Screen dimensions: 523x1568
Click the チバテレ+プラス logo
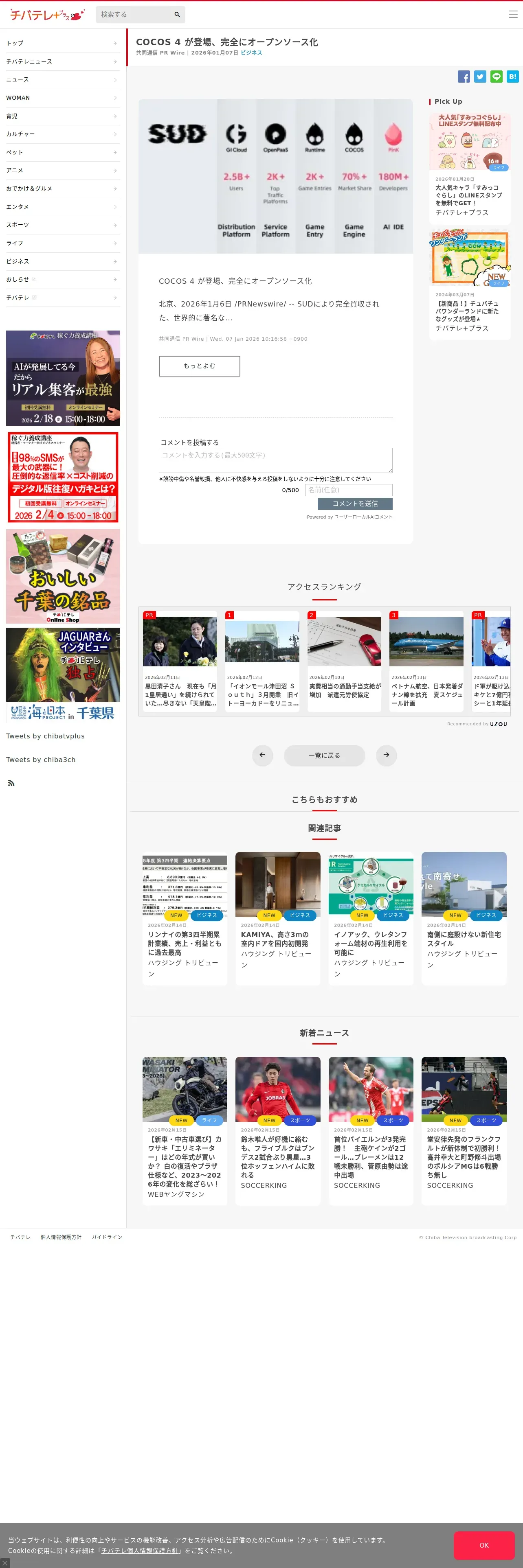point(47,15)
